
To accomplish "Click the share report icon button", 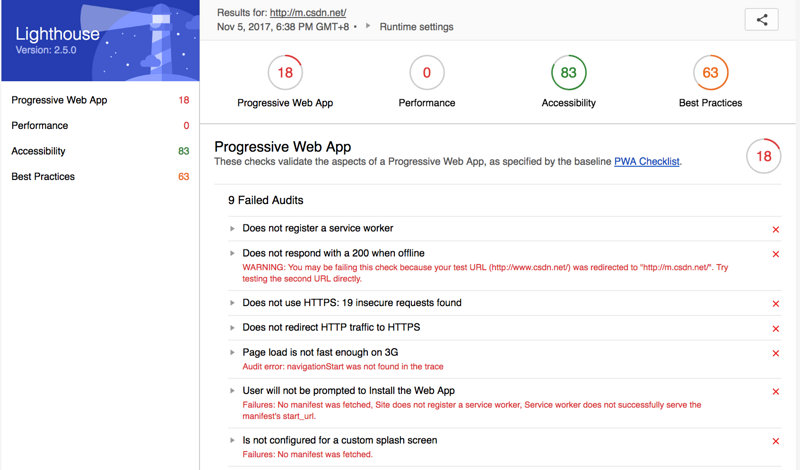I will 761,20.
